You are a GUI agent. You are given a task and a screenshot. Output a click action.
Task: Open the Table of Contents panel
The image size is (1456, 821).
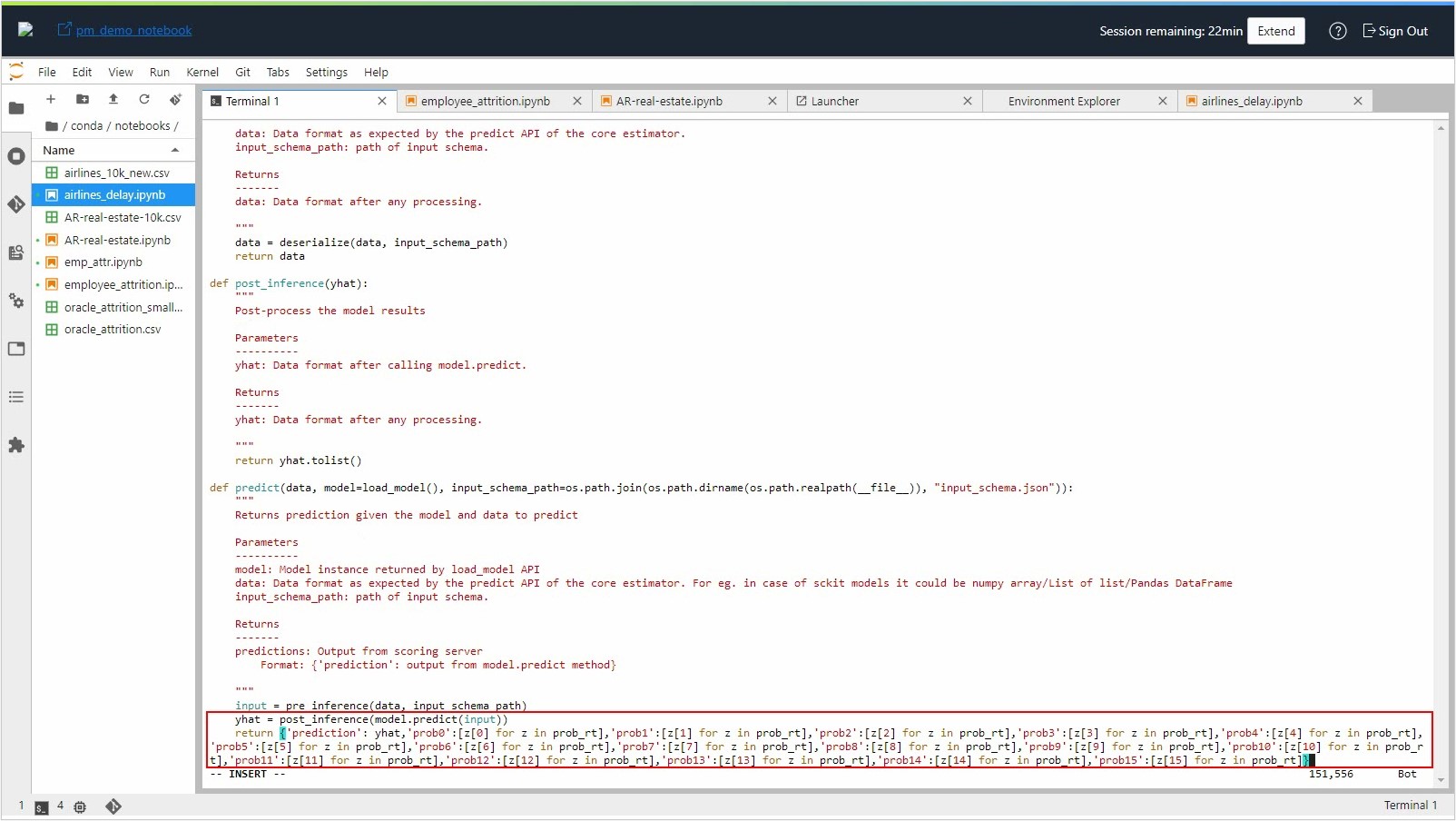coord(16,397)
